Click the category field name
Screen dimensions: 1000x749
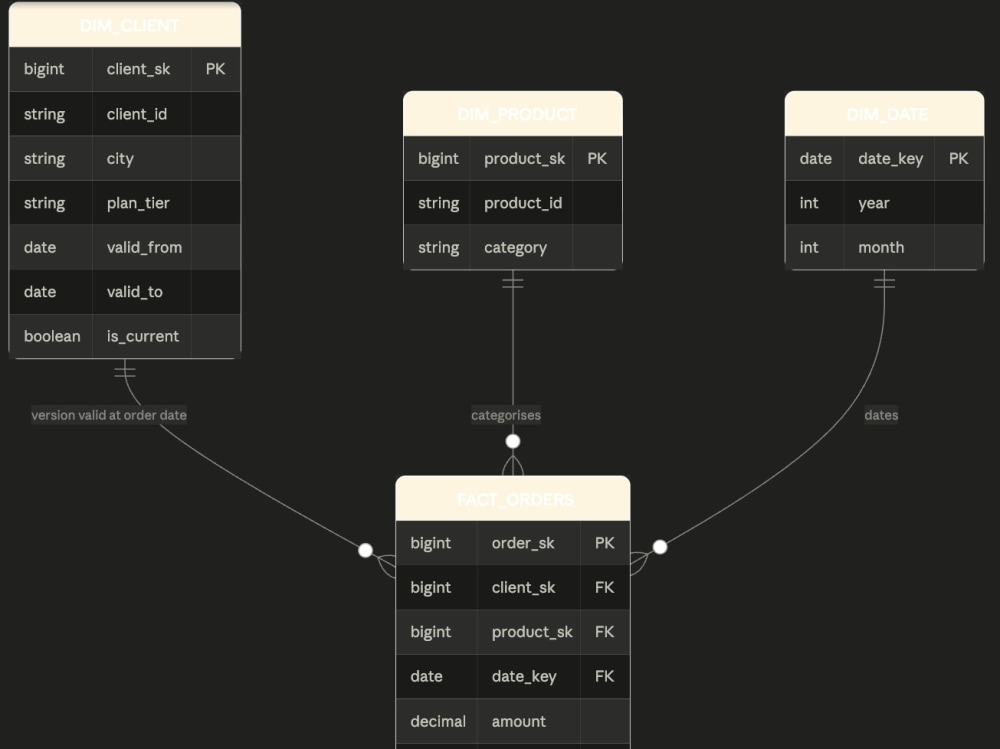(515, 248)
